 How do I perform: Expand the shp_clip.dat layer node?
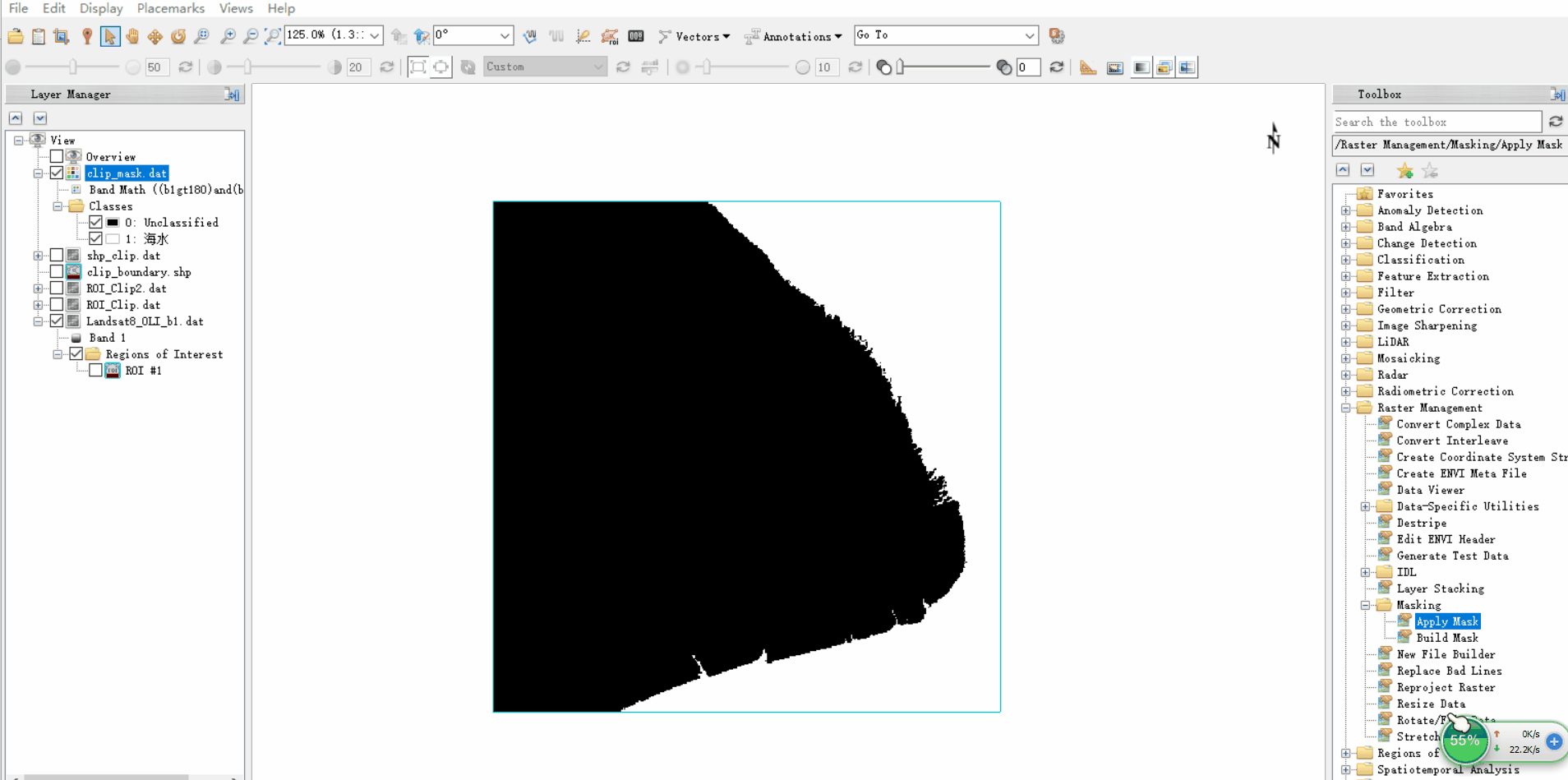[38, 256]
